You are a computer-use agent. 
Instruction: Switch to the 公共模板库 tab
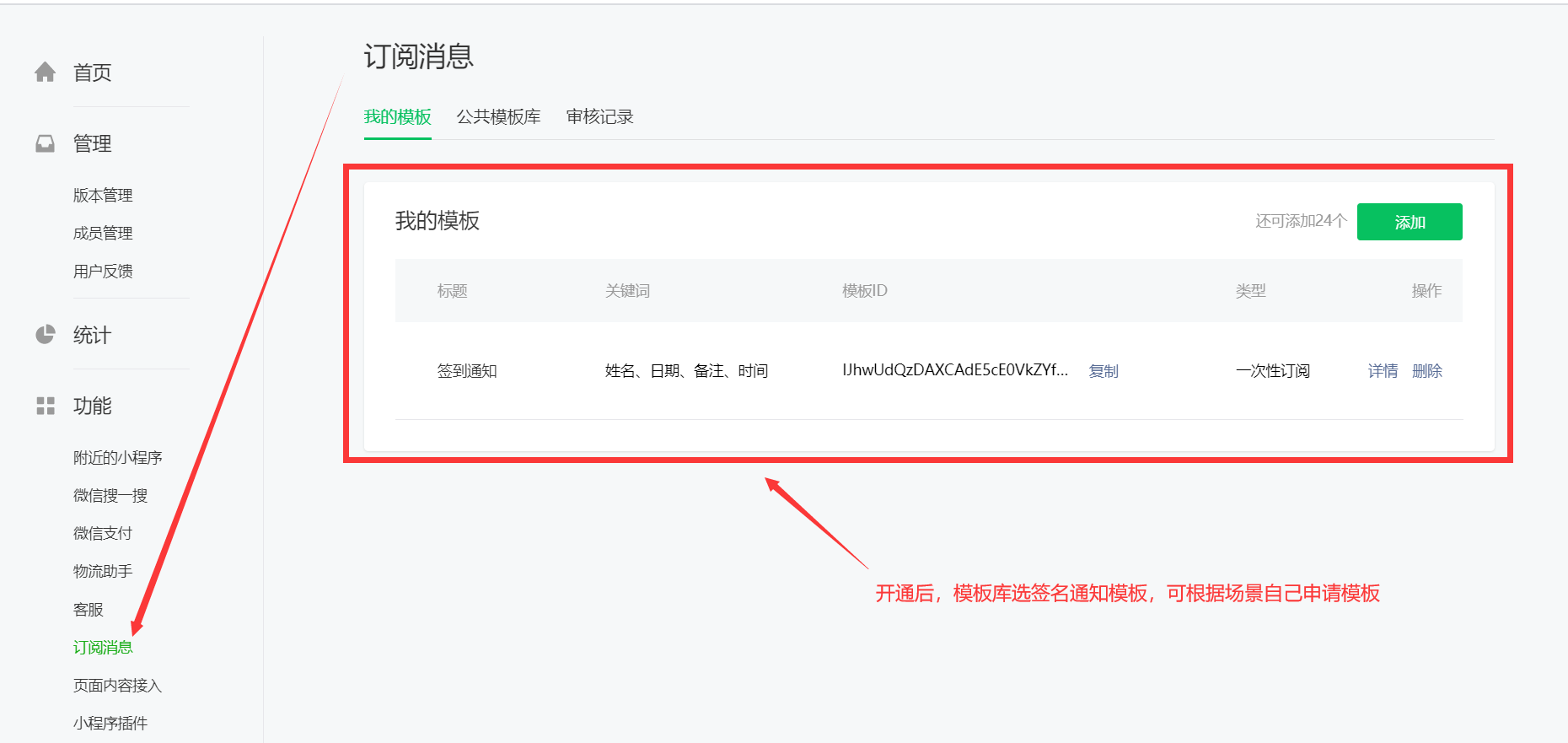click(x=499, y=117)
